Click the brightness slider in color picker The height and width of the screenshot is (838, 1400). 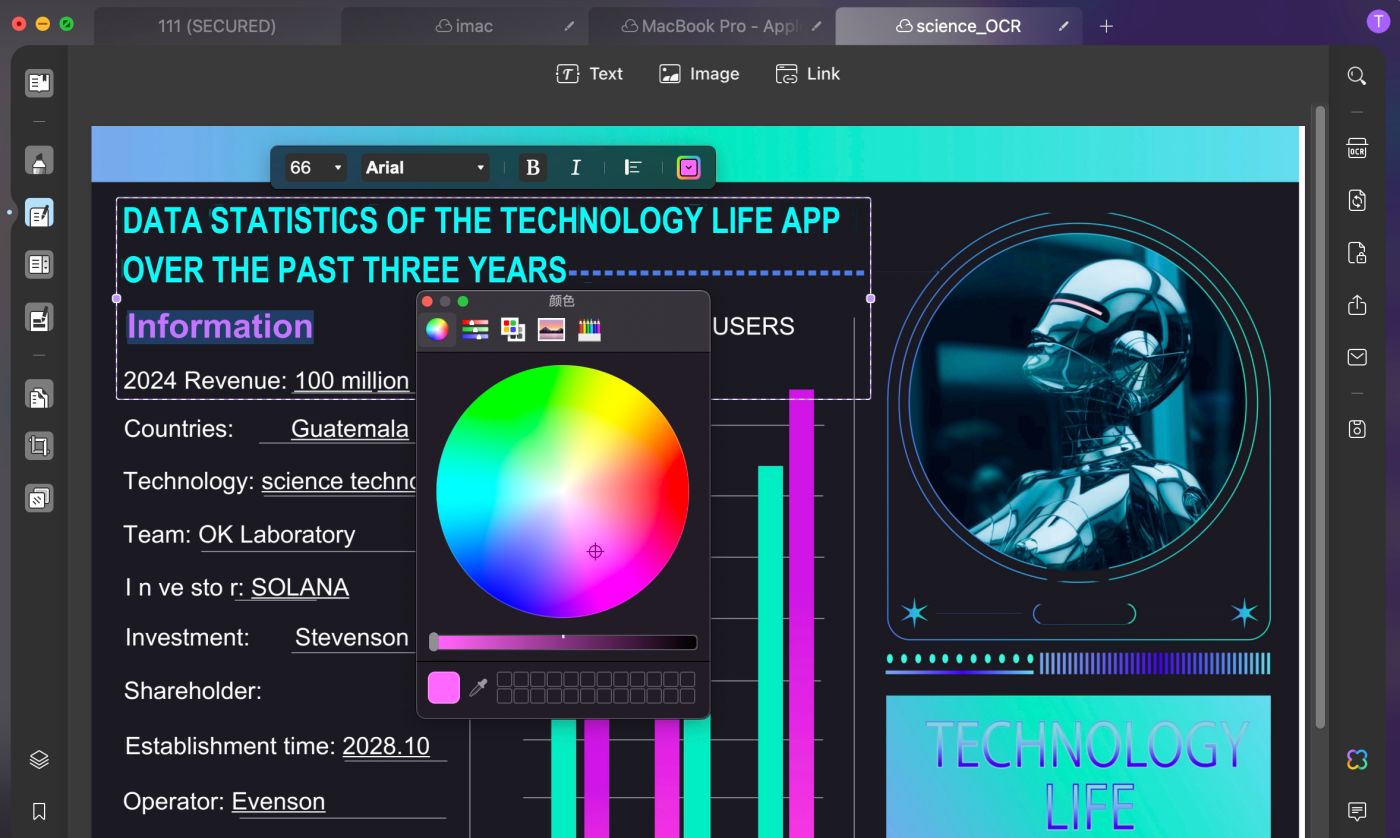point(563,642)
